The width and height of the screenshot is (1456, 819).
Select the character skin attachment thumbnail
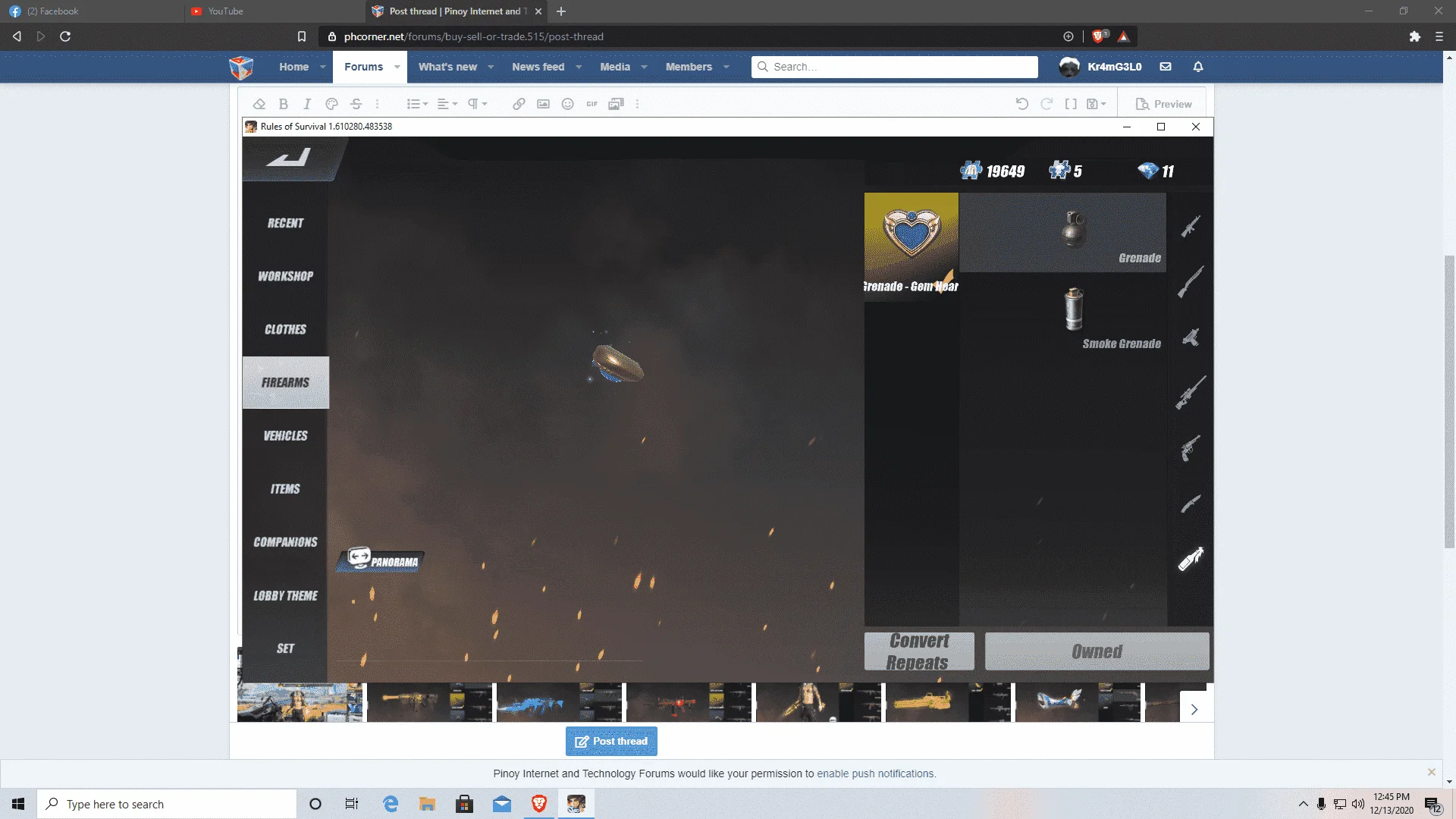(818, 702)
